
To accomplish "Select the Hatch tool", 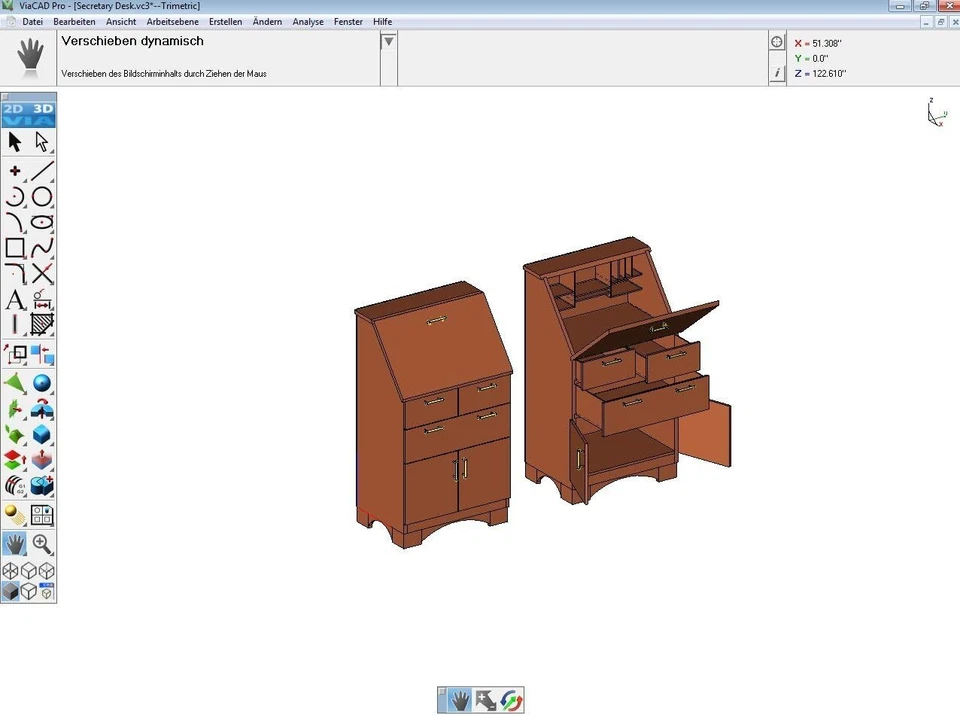I will (x=42, y=325).
